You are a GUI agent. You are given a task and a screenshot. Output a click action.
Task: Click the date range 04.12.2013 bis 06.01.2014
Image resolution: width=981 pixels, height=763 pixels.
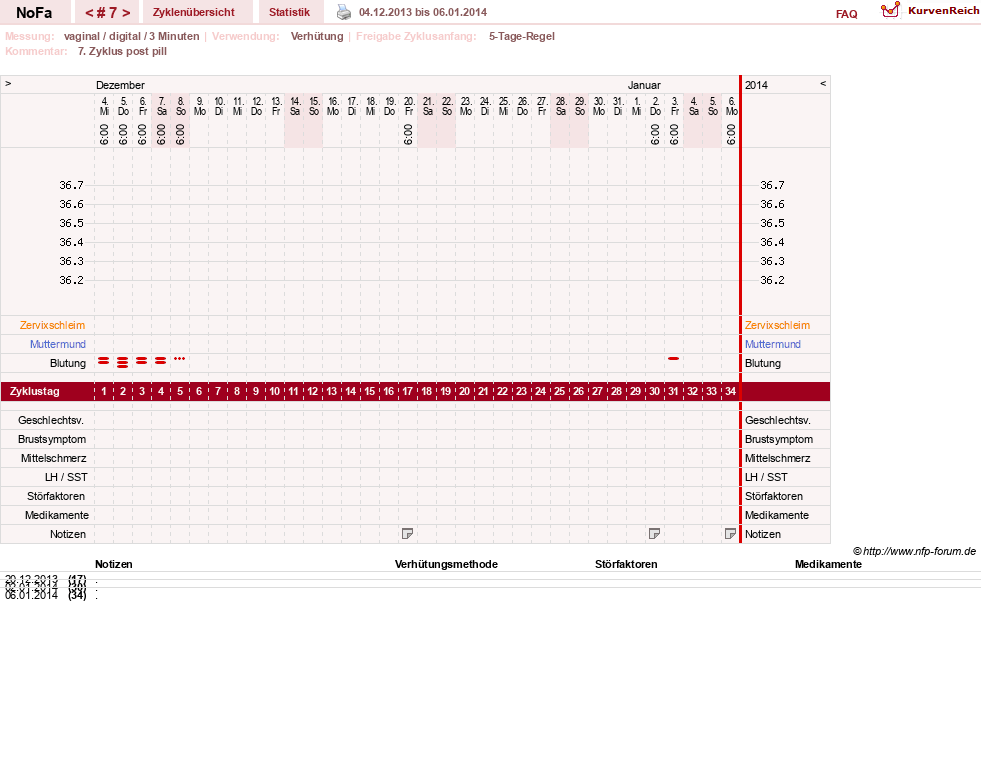423,12
